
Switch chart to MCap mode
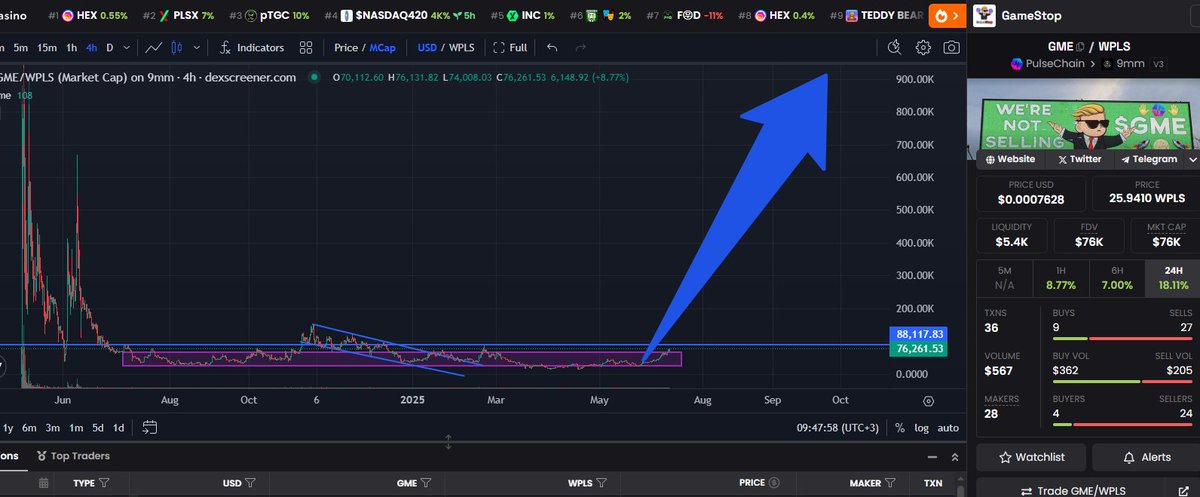click(x=383, y=47)
